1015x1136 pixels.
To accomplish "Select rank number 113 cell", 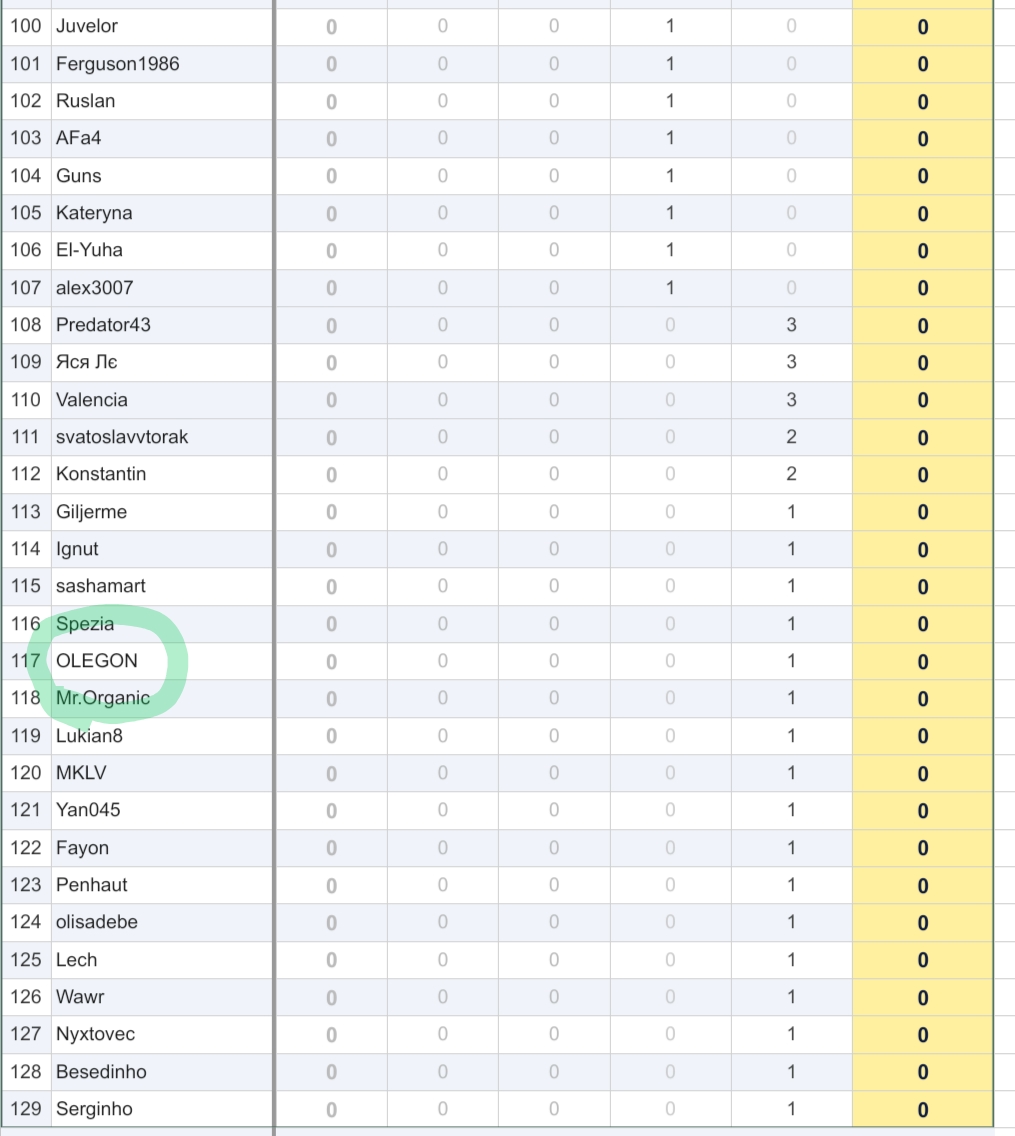I will 26,512.
